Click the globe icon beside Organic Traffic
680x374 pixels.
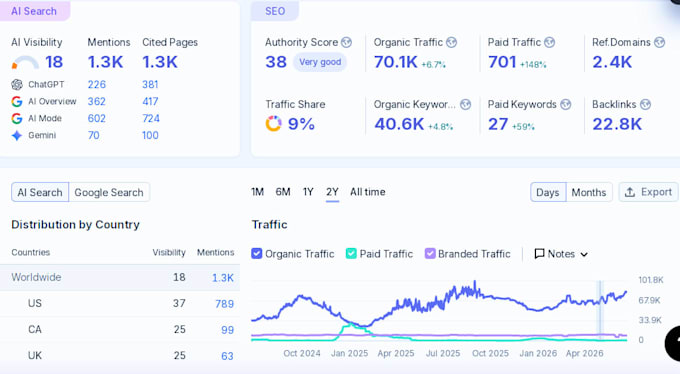[x=451, y=42]
